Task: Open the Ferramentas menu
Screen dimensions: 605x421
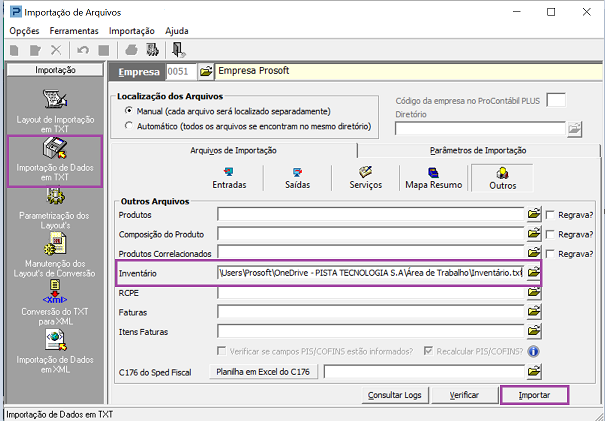Action: click(x=74, y=31)
